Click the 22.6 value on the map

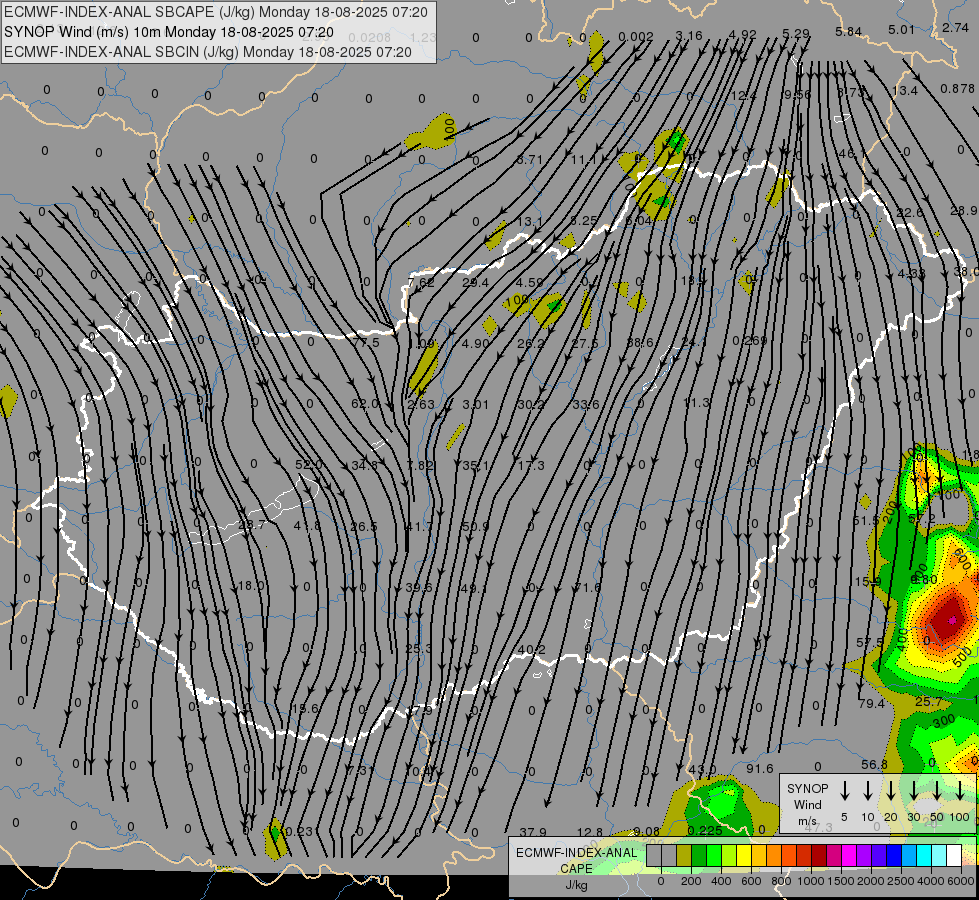[x=910, y=212]
